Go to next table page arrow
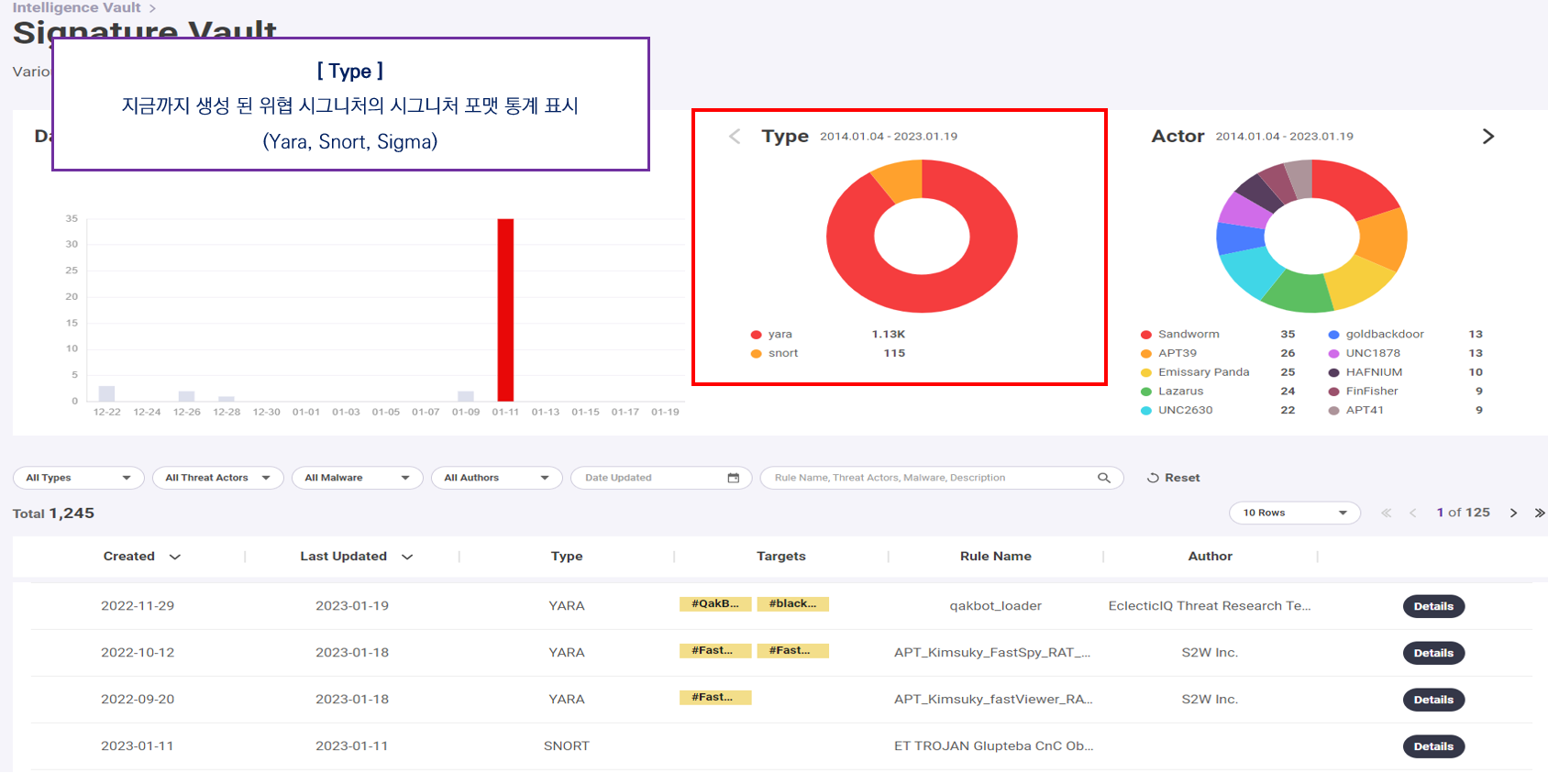This screenshot has width=1548, height=784. [1513, 513]
